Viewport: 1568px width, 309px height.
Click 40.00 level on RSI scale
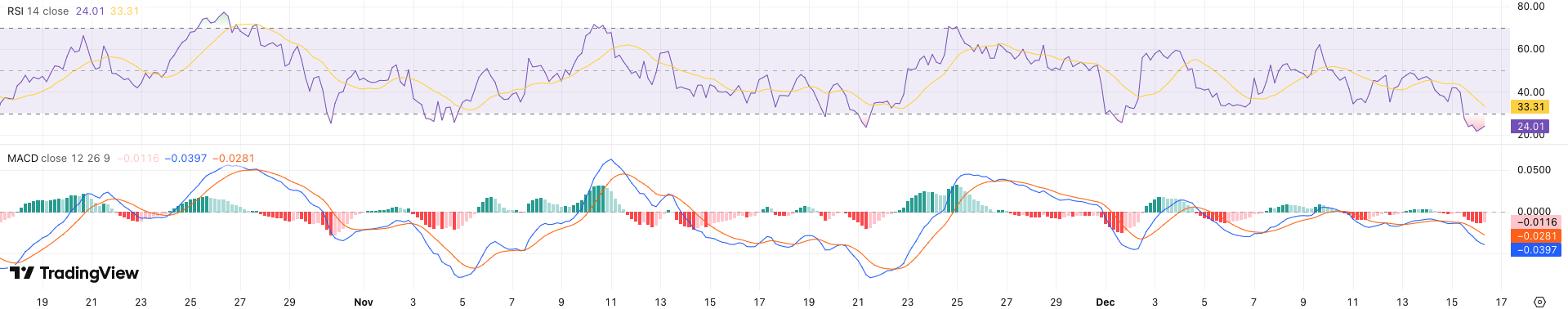[x=1531, y=92]
